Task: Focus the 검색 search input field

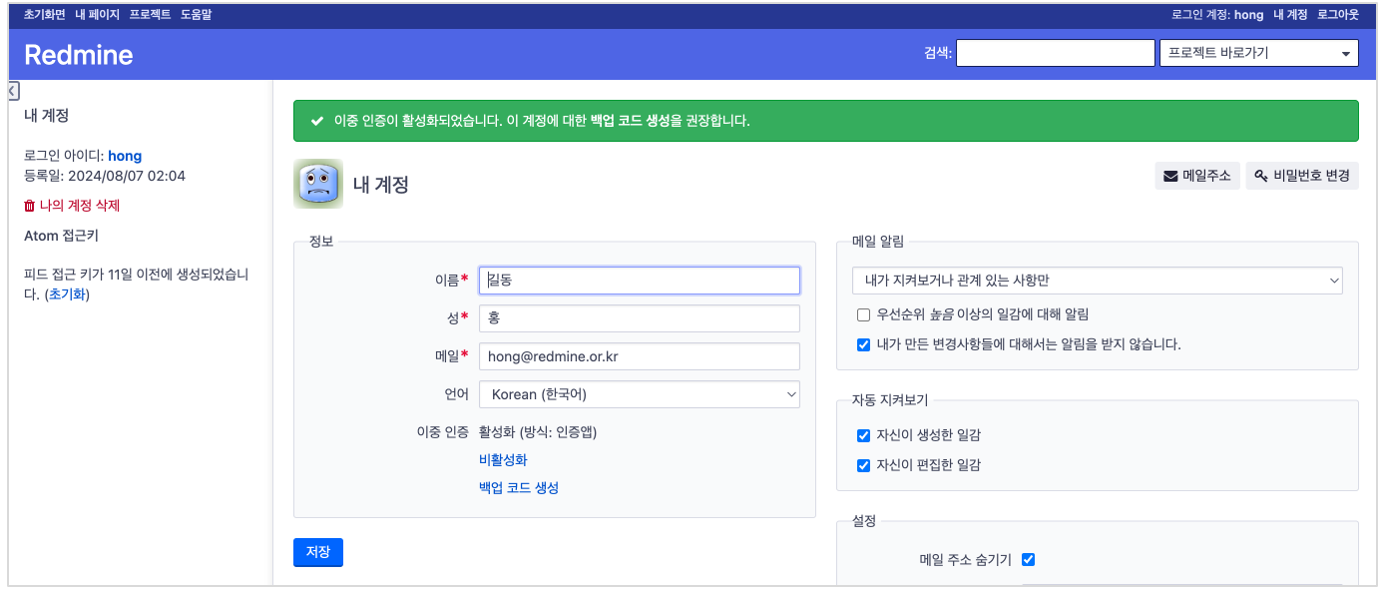Action: coord(1055,53)
